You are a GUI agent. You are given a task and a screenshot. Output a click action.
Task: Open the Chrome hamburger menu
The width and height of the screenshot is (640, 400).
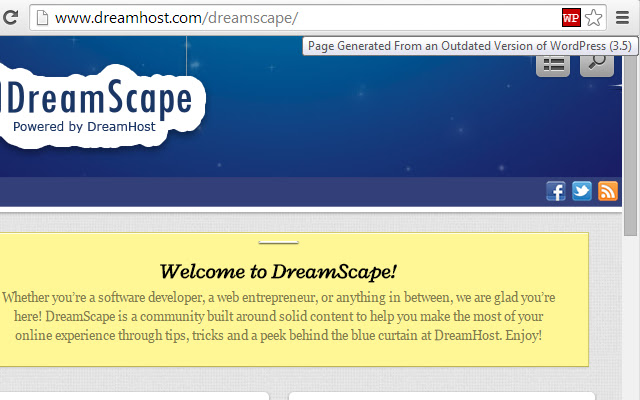point(622,18)
